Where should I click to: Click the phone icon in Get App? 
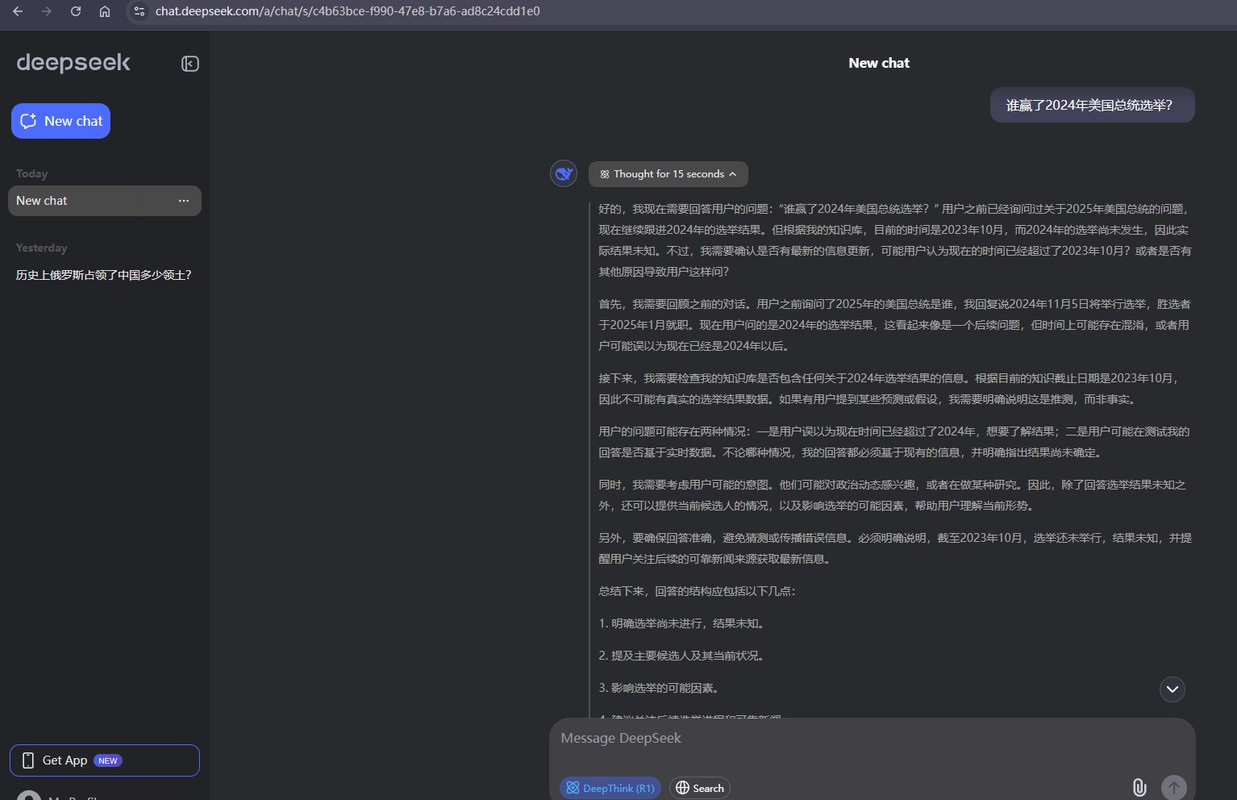[x=28, y=760]
